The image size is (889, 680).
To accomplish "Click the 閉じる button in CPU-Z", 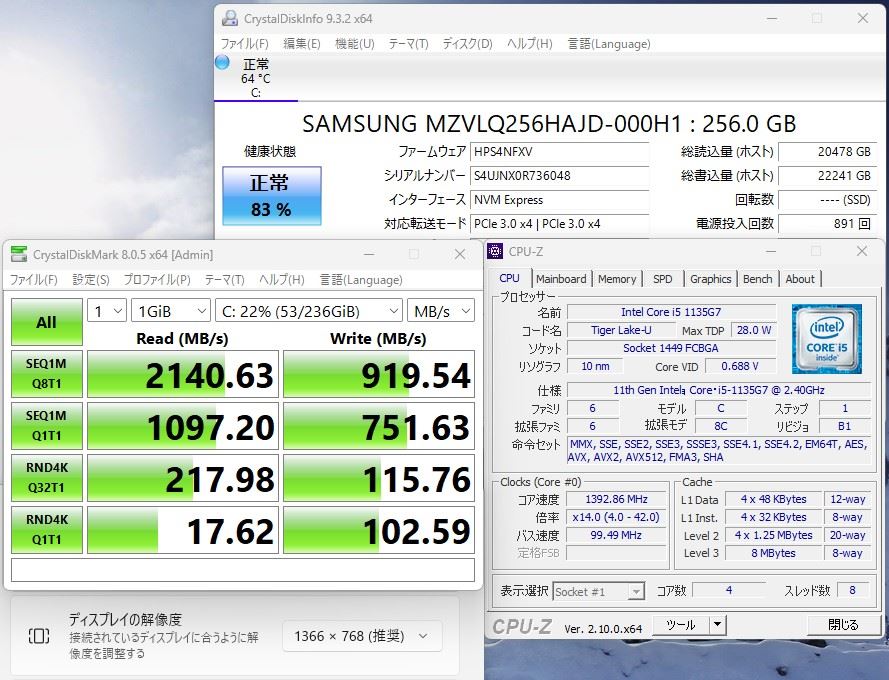I will click(x=843, y=625).
